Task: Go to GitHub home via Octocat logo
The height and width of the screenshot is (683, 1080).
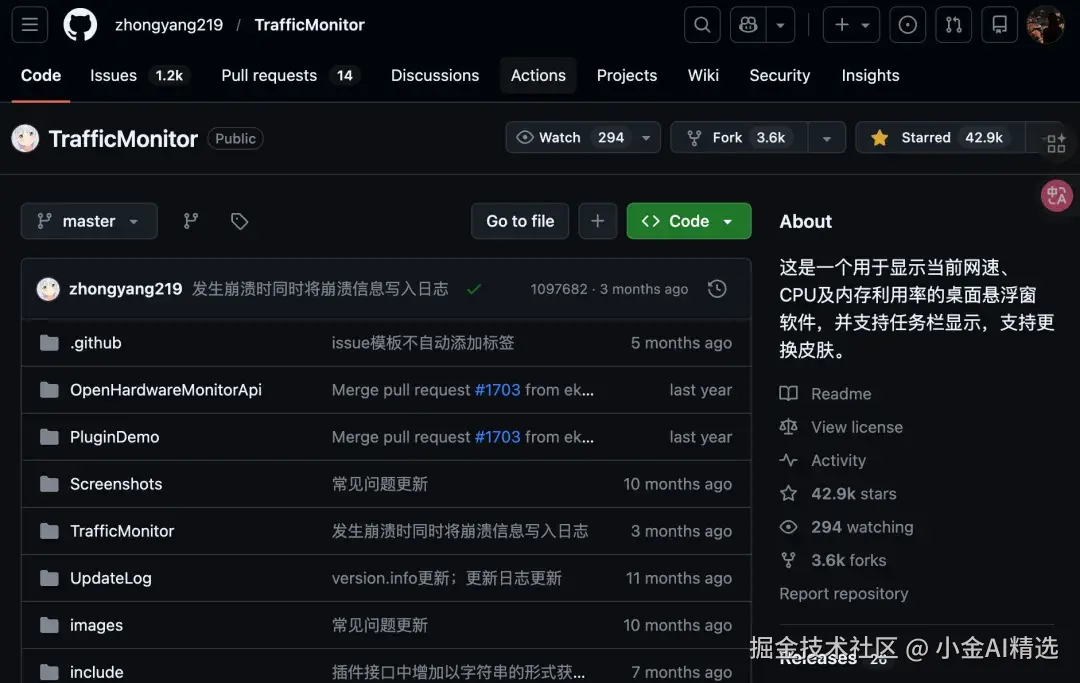Action: [80, 25]
